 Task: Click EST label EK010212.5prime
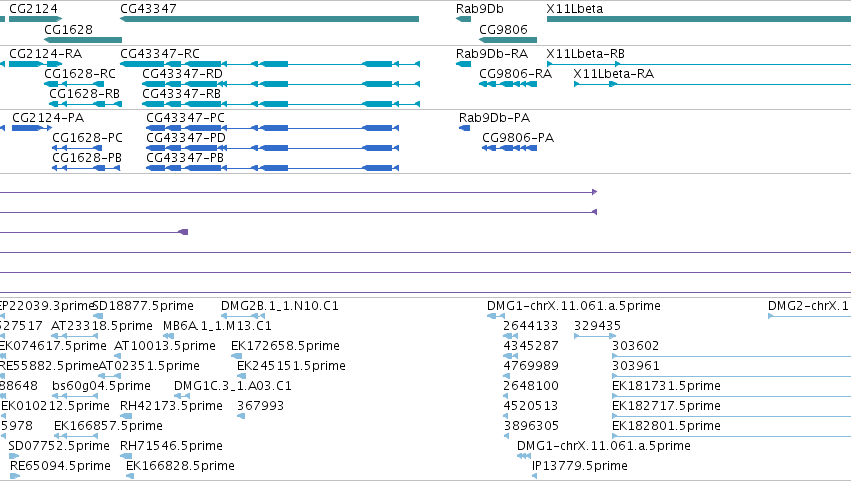click(55, 407)
